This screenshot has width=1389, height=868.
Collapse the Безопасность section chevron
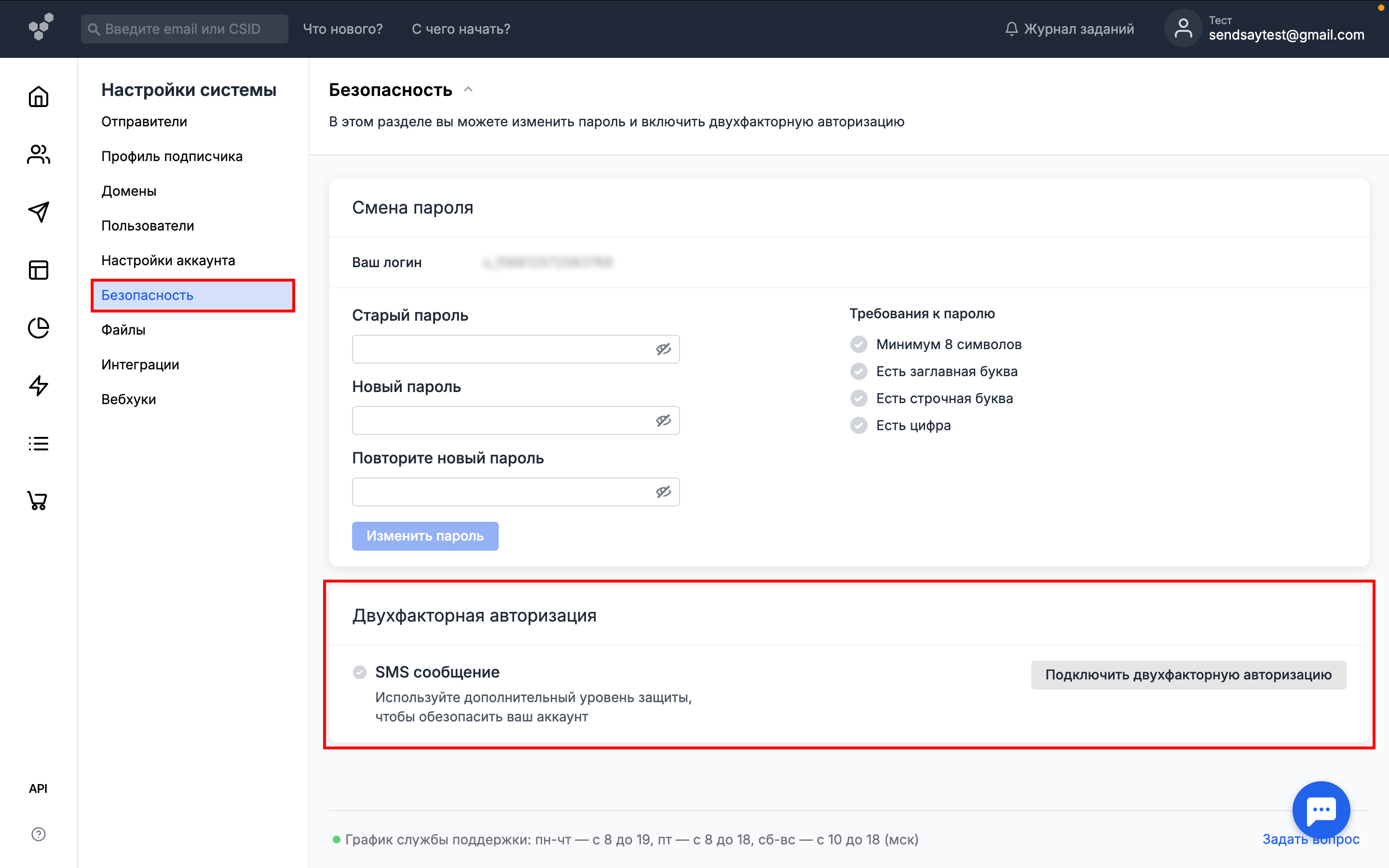click(x=468, y=90)
